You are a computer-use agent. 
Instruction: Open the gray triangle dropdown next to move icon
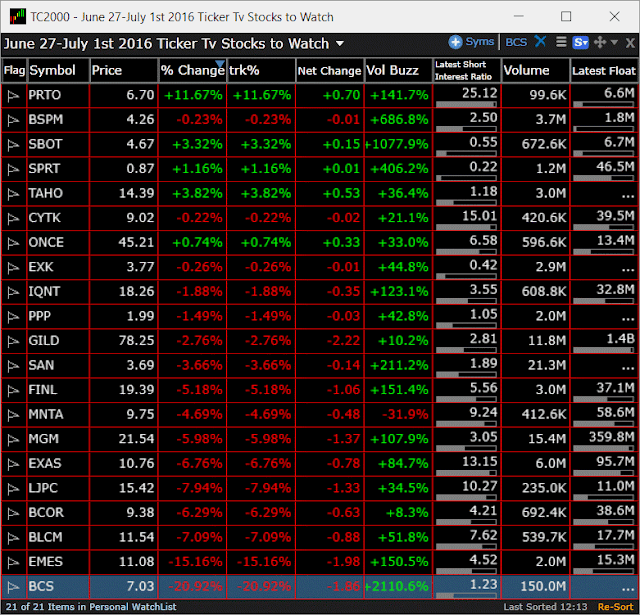614,42
